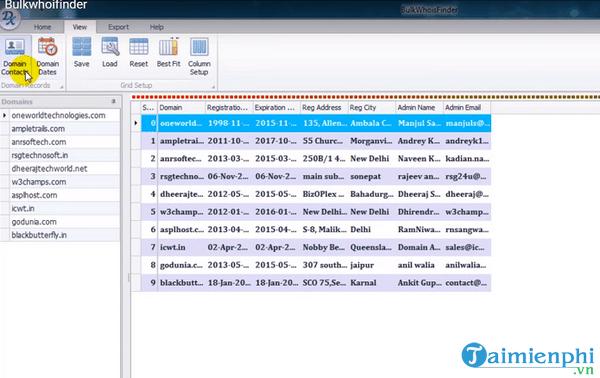Viewport: 600px width, 378px height.
Task: Select w3champs.com in Domains list
Action: point(64,182)
